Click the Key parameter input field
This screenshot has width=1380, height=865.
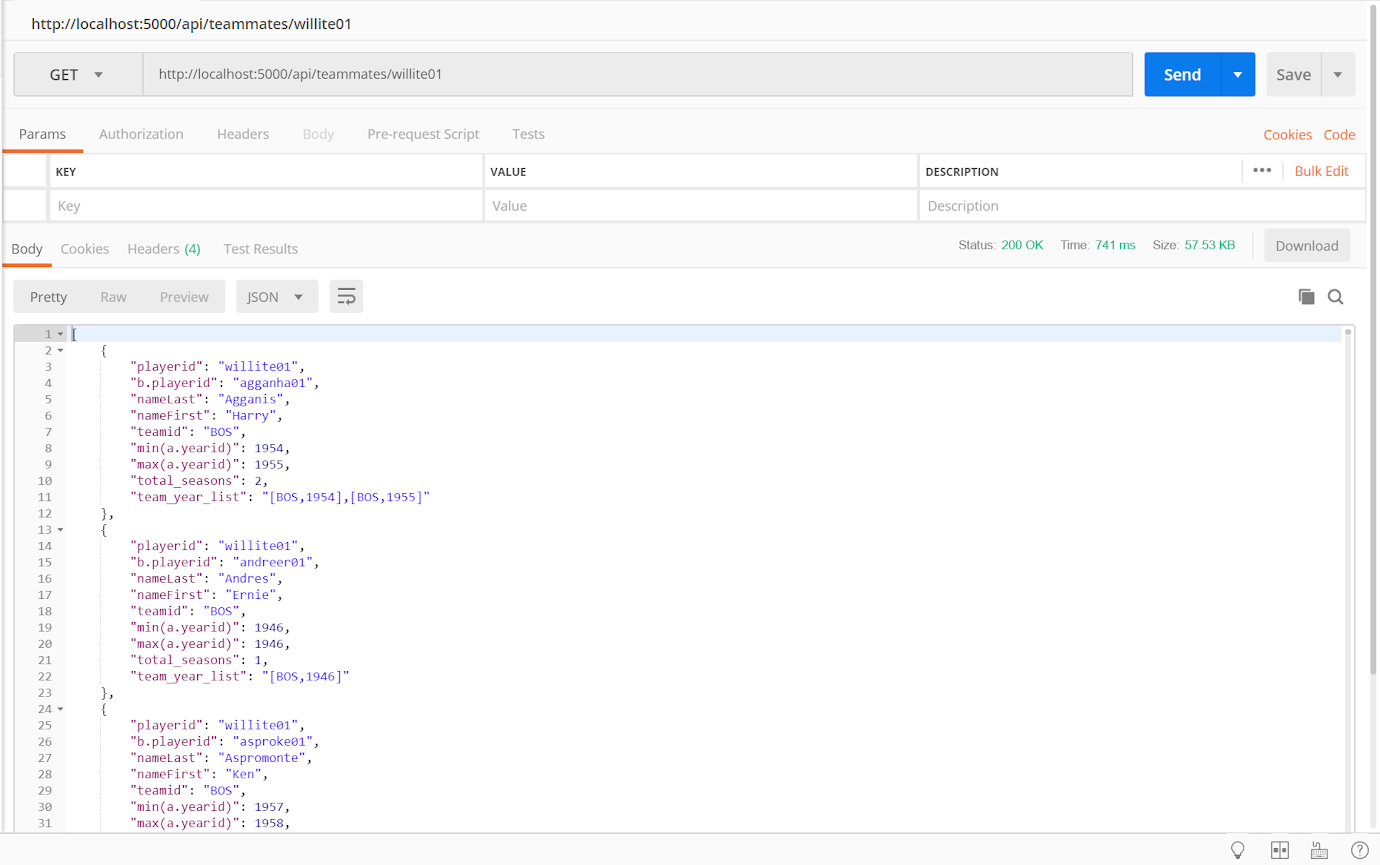265,206
